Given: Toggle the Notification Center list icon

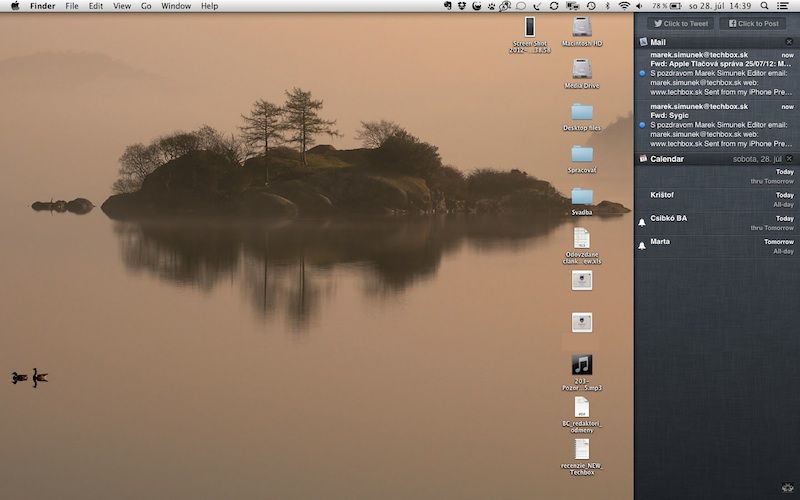Looking at the screenshot, I should (x=782, y=6).
